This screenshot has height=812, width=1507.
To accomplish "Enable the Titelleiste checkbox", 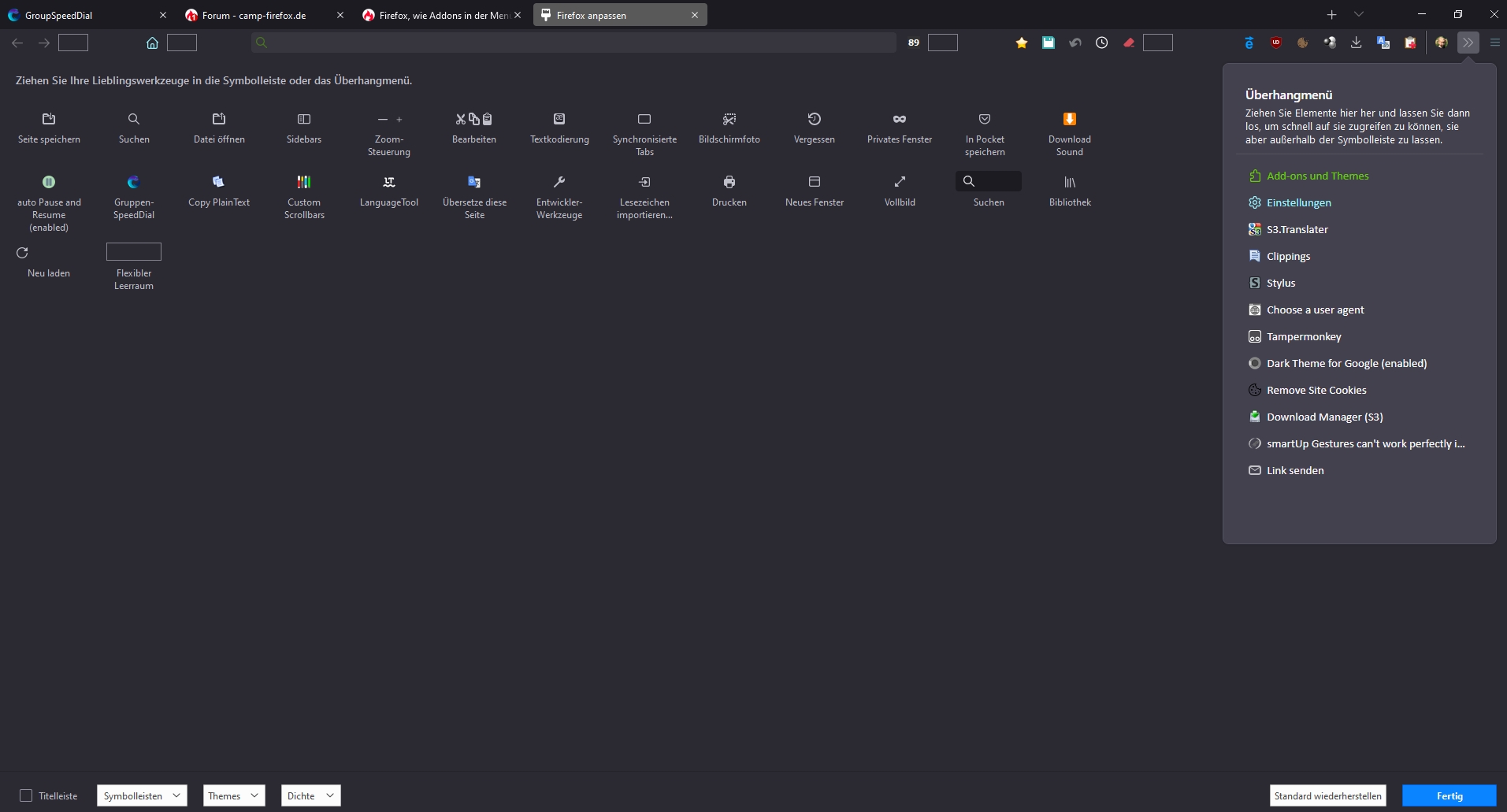I will [26, 795].
